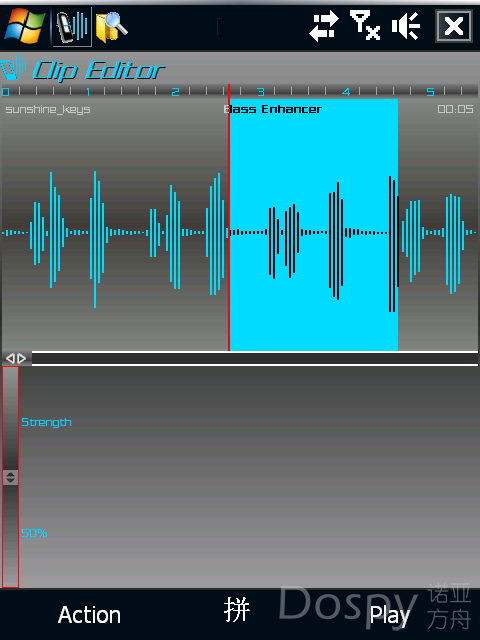Select the audio editor app icon
Viewport: 480px width, 640px height.
click(x=72, y=27)
